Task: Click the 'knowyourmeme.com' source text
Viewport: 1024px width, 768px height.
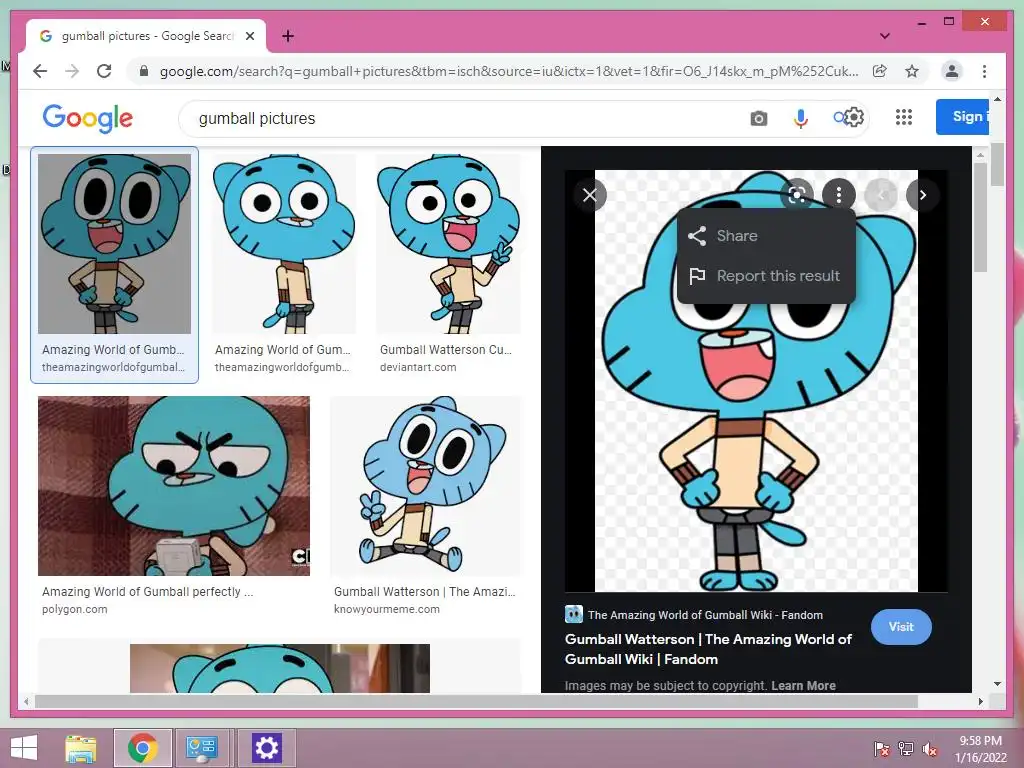Action: click(x=387, y=609)
